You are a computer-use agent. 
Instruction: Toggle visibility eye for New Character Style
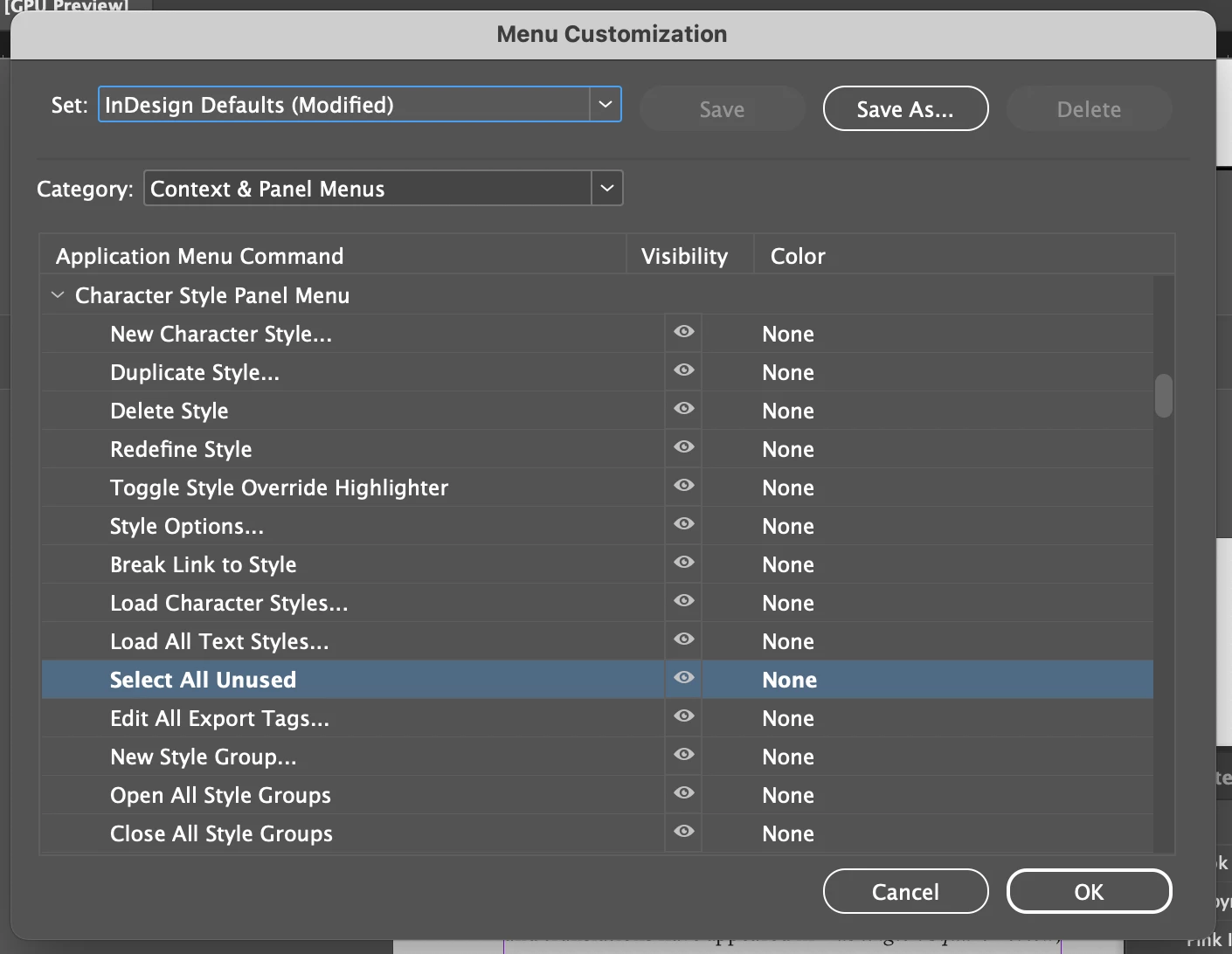(x=684, y=332)
